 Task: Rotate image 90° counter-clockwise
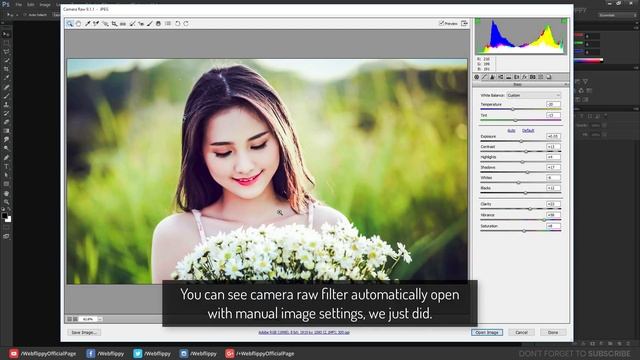[x=178, y=24]
